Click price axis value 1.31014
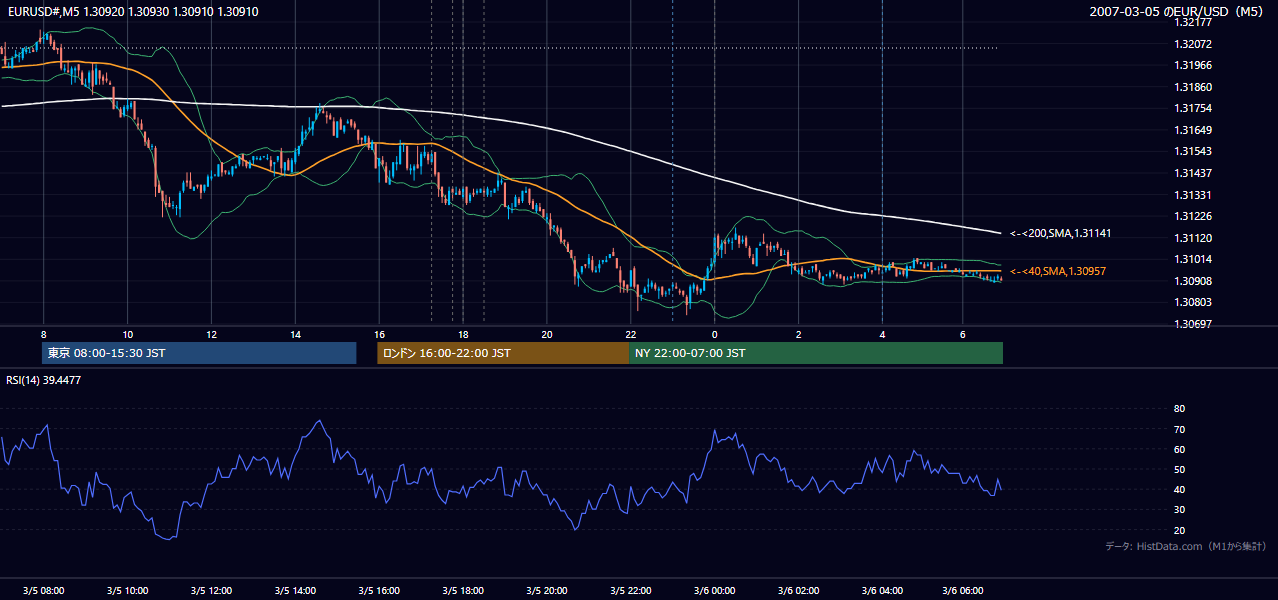 [1193, 259]
